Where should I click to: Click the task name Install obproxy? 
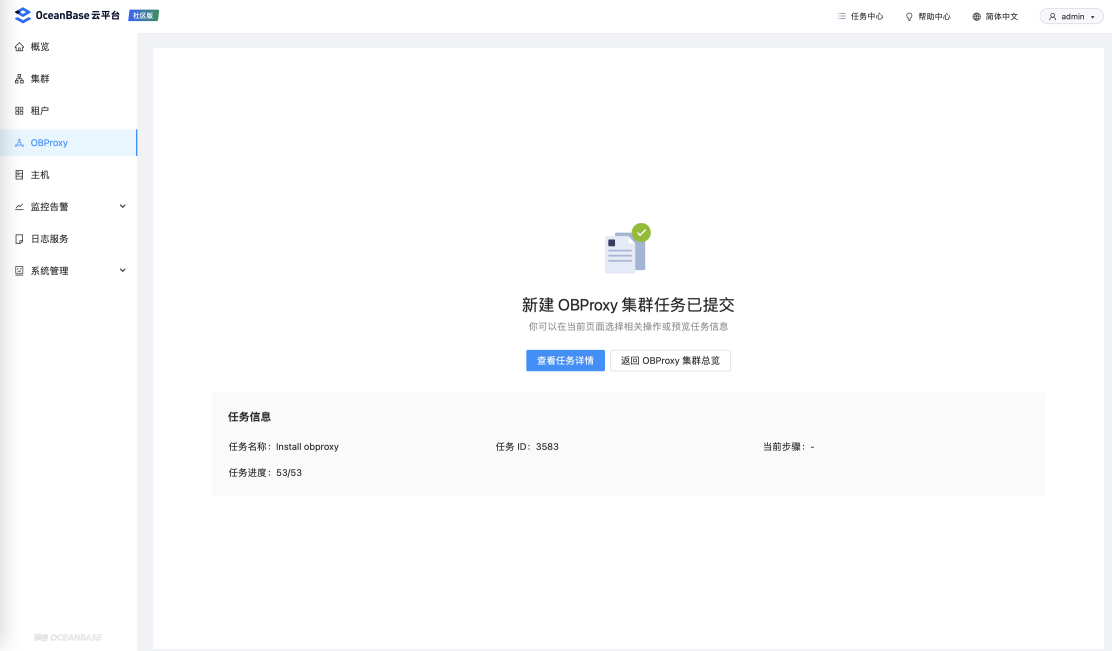click(x=307, y=447)
